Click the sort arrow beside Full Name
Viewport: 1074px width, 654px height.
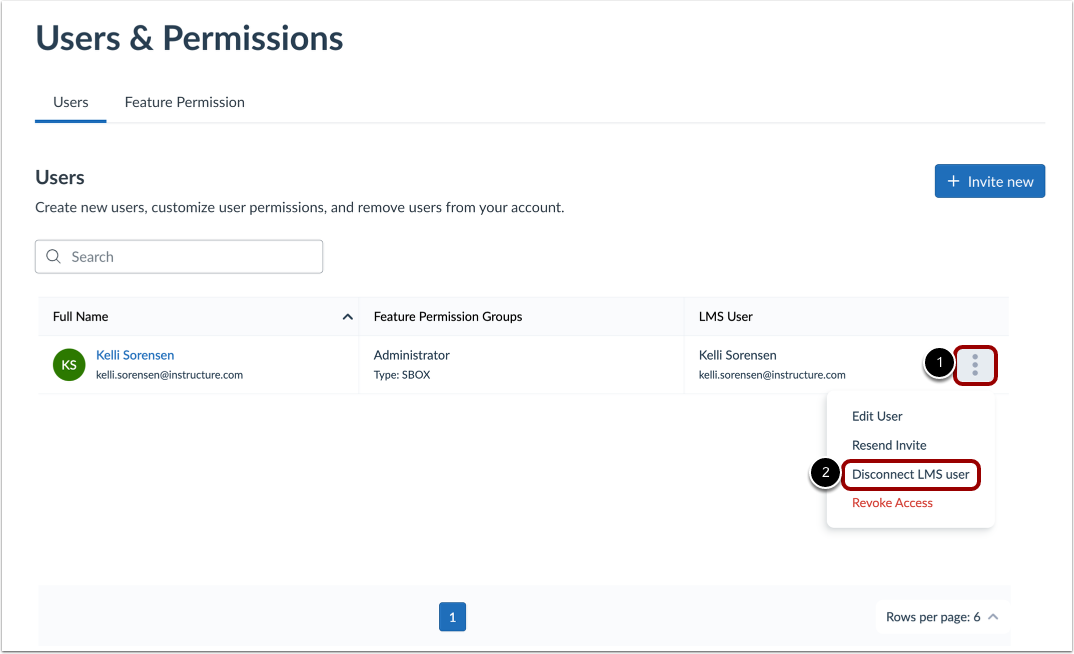click(347, 316)
